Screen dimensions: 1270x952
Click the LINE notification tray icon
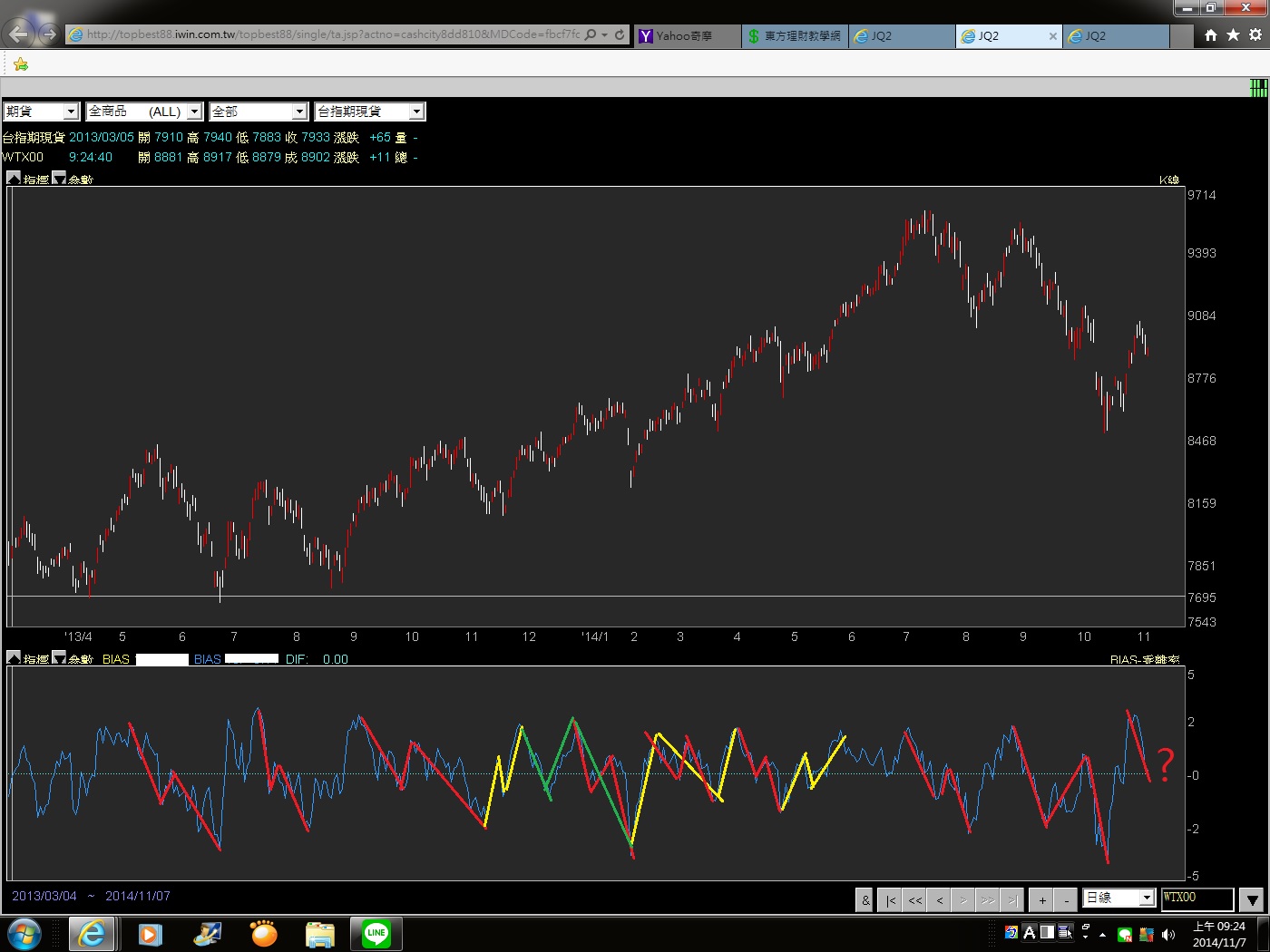[x=1125, y=934]
